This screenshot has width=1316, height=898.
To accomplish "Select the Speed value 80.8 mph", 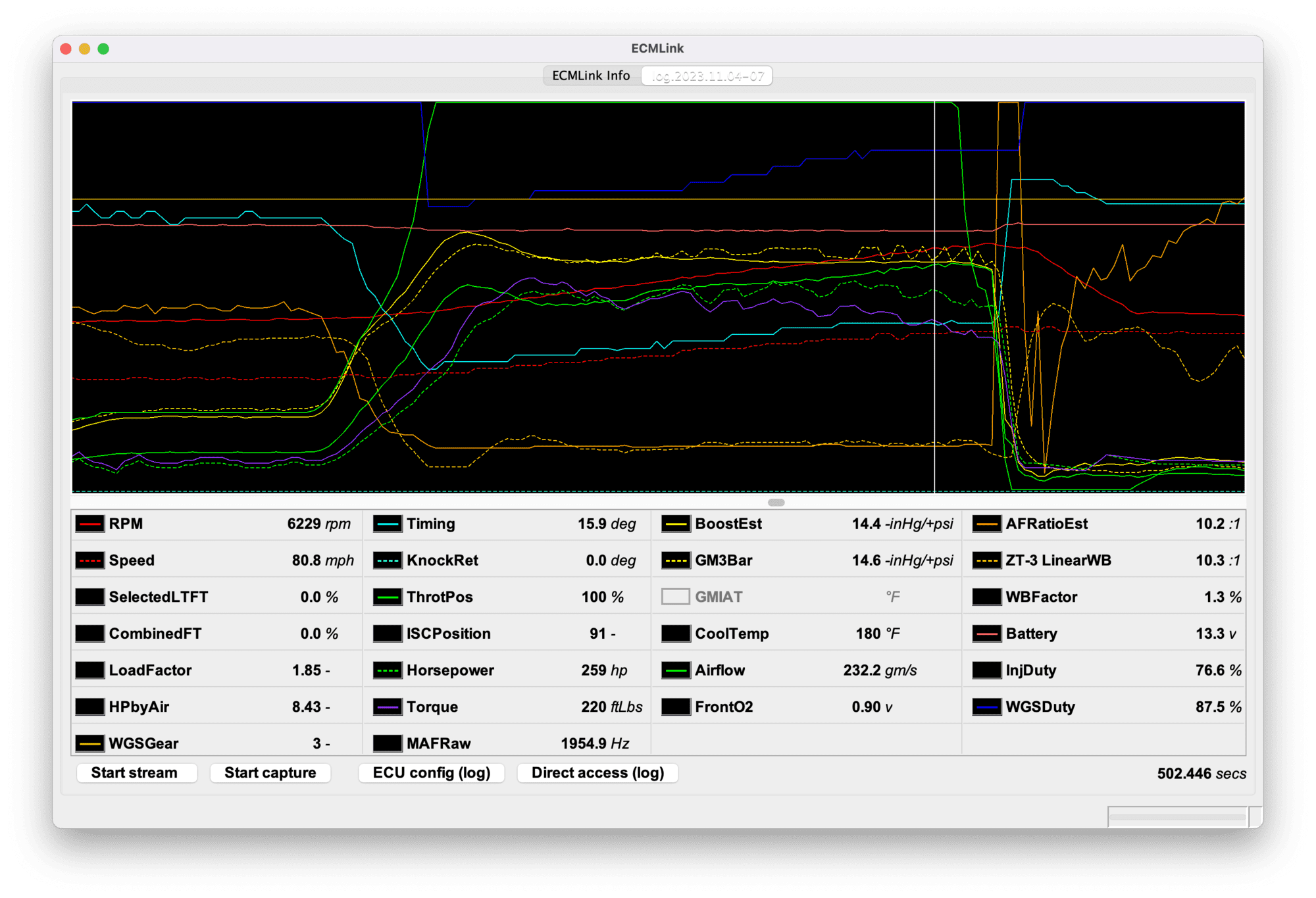I will 322,561.
